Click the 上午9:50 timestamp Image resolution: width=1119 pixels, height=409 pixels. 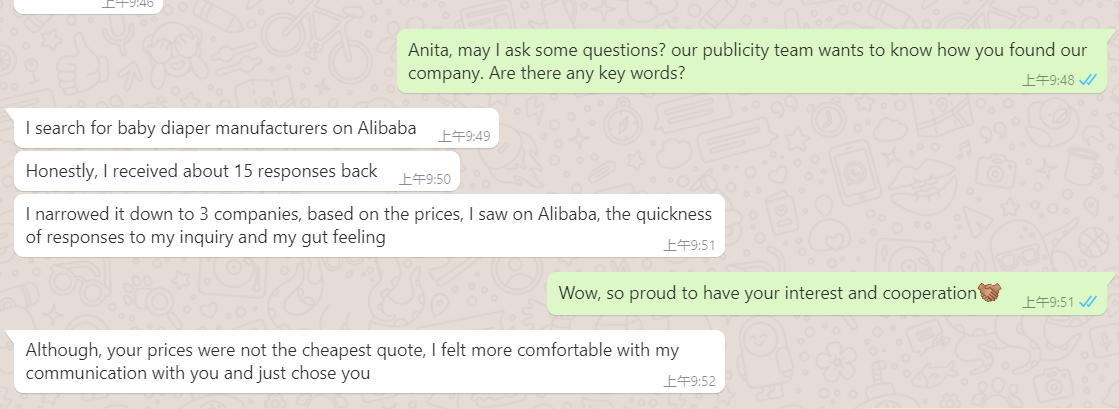pos(425,180)
